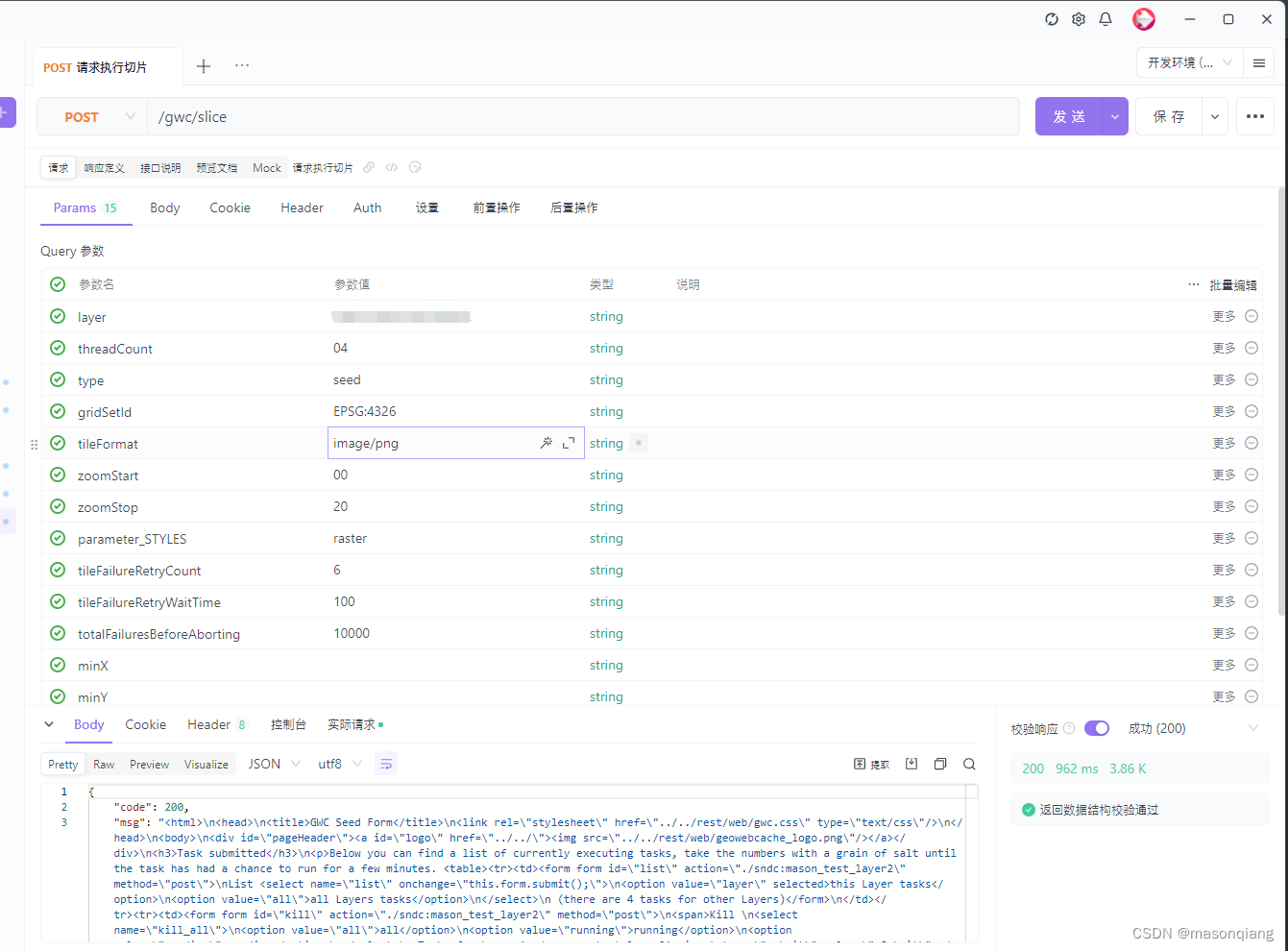This screenshot has height=951, width=1288.
Task: Copy response body using copy icon
Action: [x=940, y=763]
